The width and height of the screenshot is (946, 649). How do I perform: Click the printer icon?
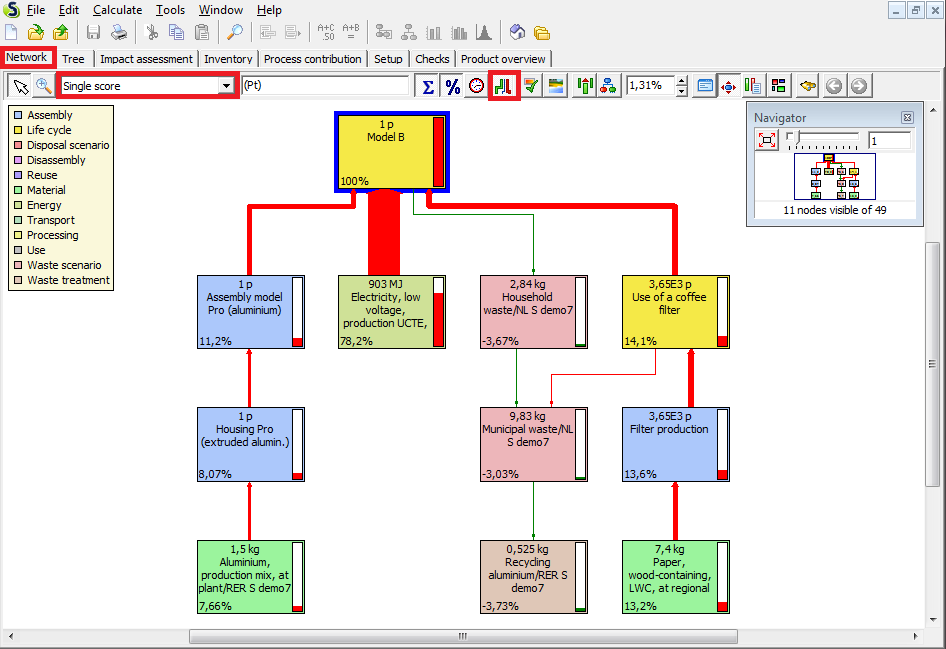point(118,32)
